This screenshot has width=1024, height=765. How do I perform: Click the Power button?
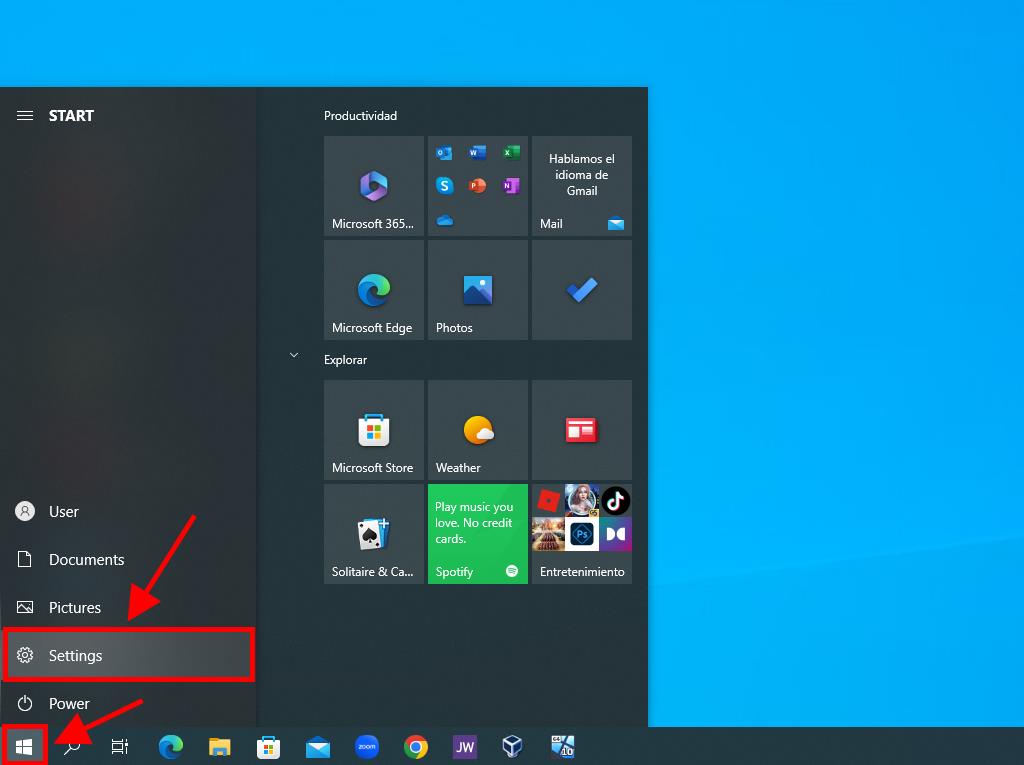[x=68, y=704]
